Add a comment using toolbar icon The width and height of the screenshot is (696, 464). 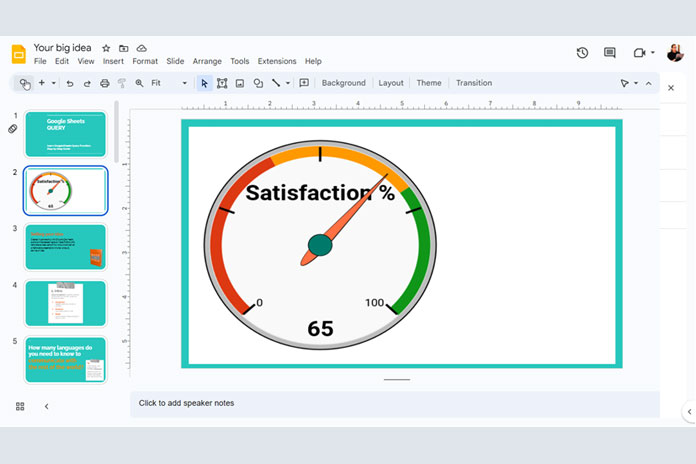304,83
